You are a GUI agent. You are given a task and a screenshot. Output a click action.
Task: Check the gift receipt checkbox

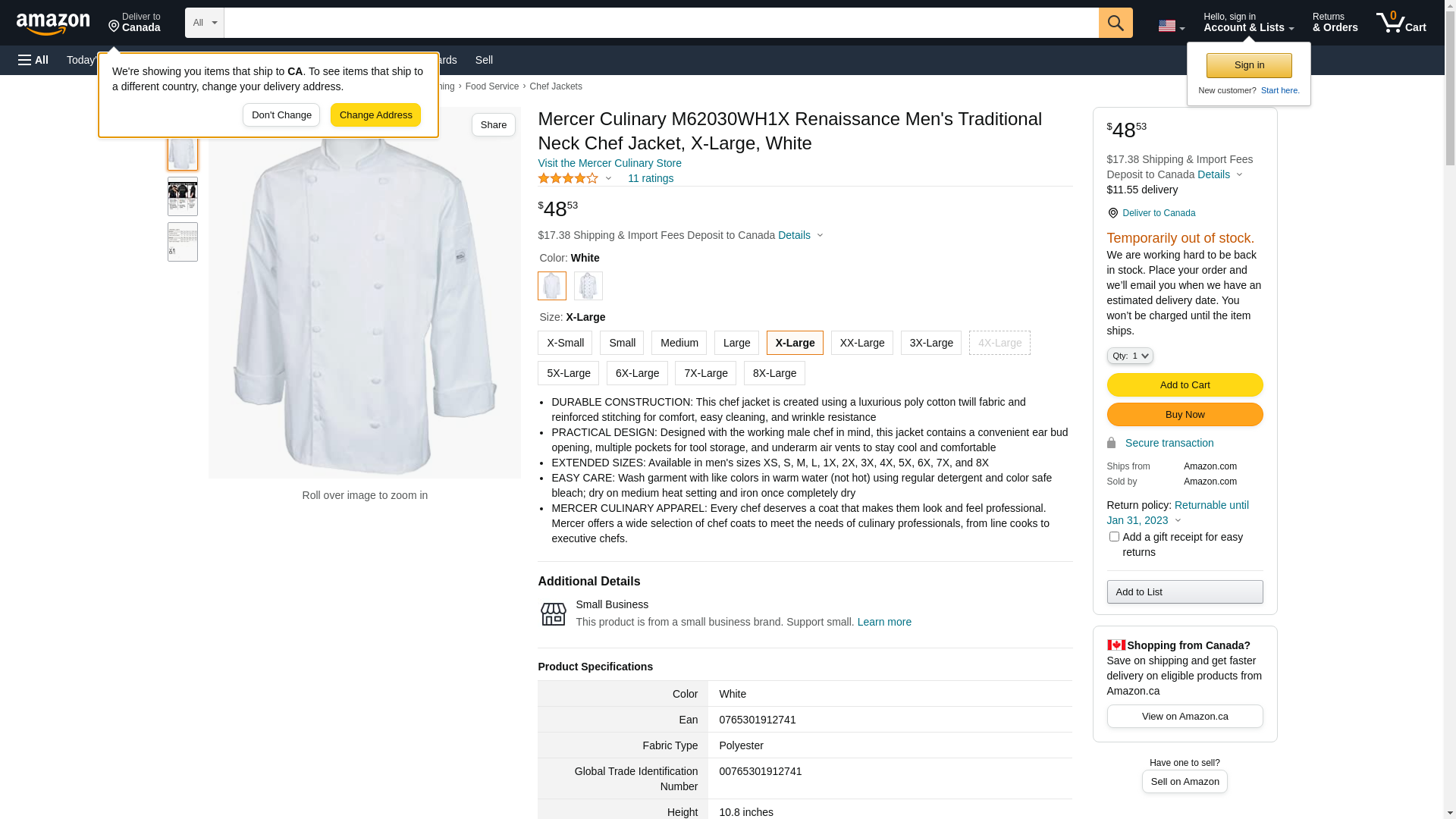1114,537
